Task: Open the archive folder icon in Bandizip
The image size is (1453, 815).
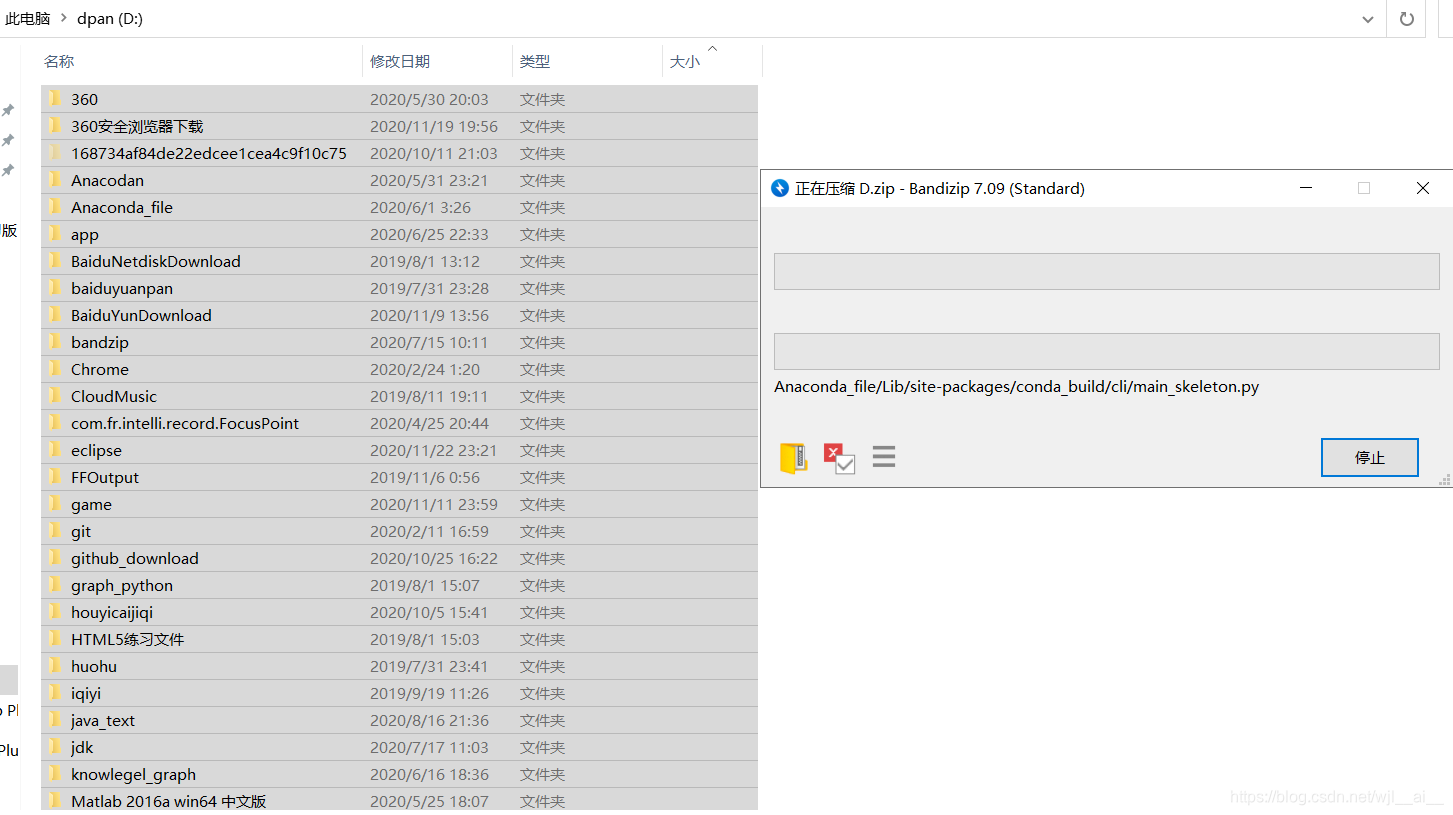Action: pos(793,458)
